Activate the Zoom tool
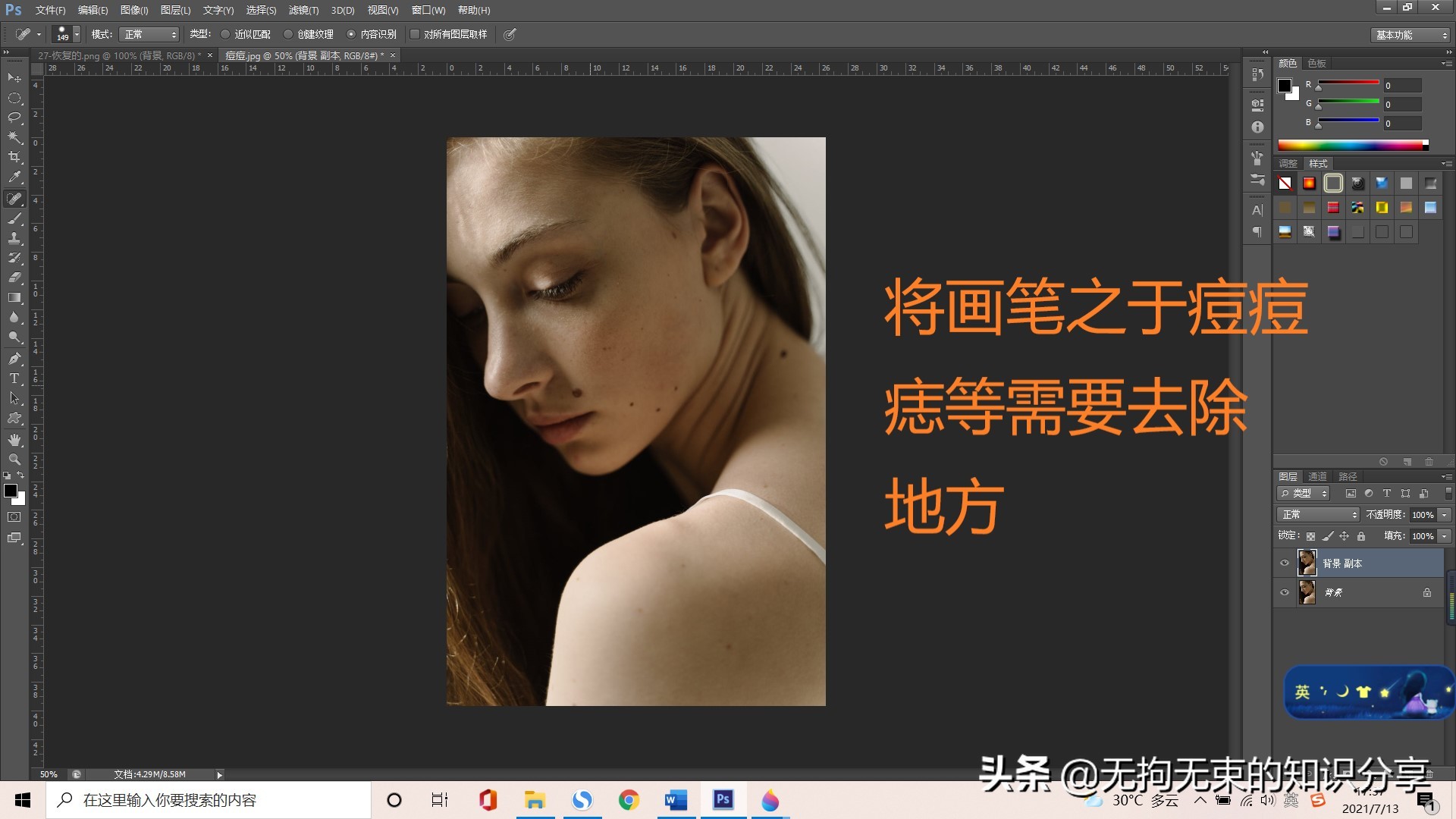1456x819 pixels. 14,460
